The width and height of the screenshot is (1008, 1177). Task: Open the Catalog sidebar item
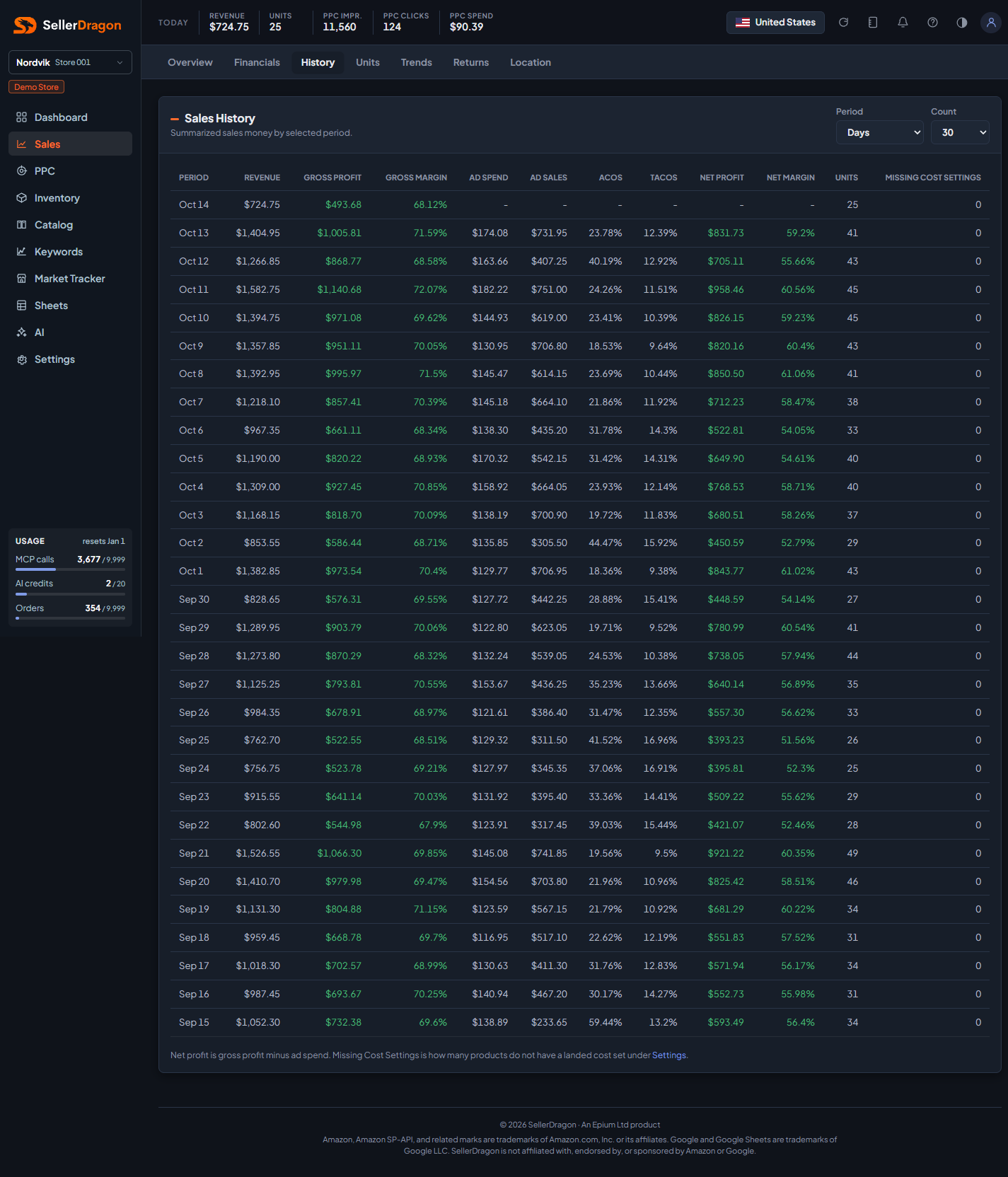(70, 225)
